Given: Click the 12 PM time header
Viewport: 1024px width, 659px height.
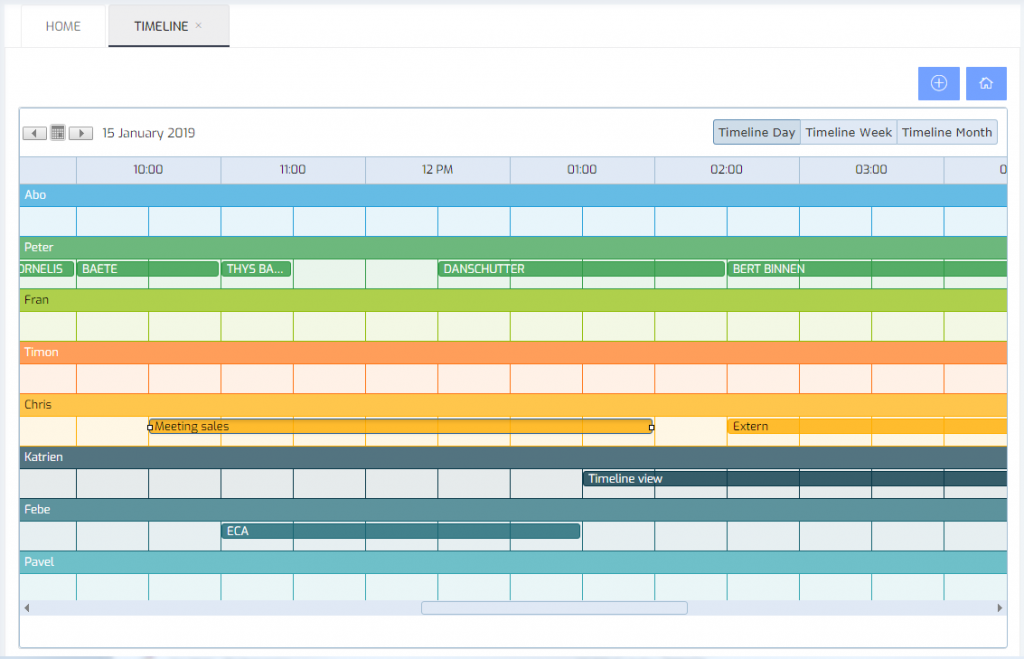Looking at the screenshot, I should coord(438,170).
